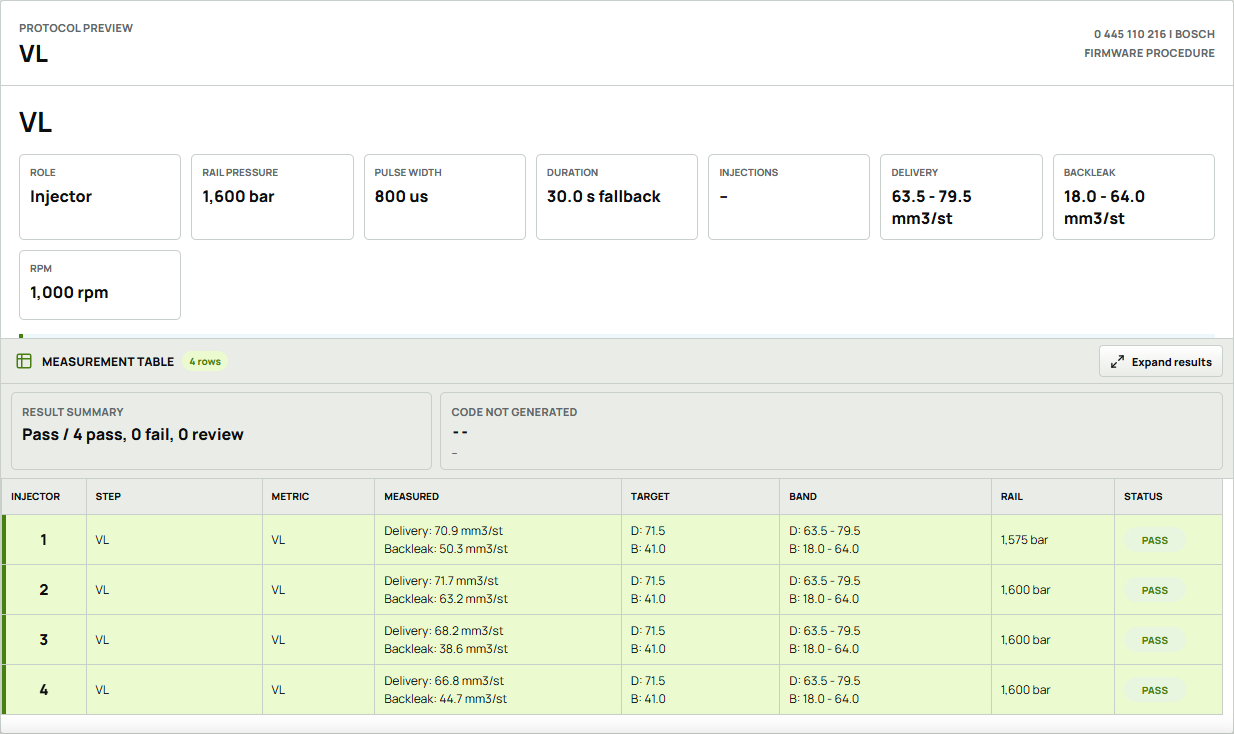This screenshot has height=734, width=1234.
Task: Click injector 4 rail value 1,600 bar
Action: [x=1025, y=690]
